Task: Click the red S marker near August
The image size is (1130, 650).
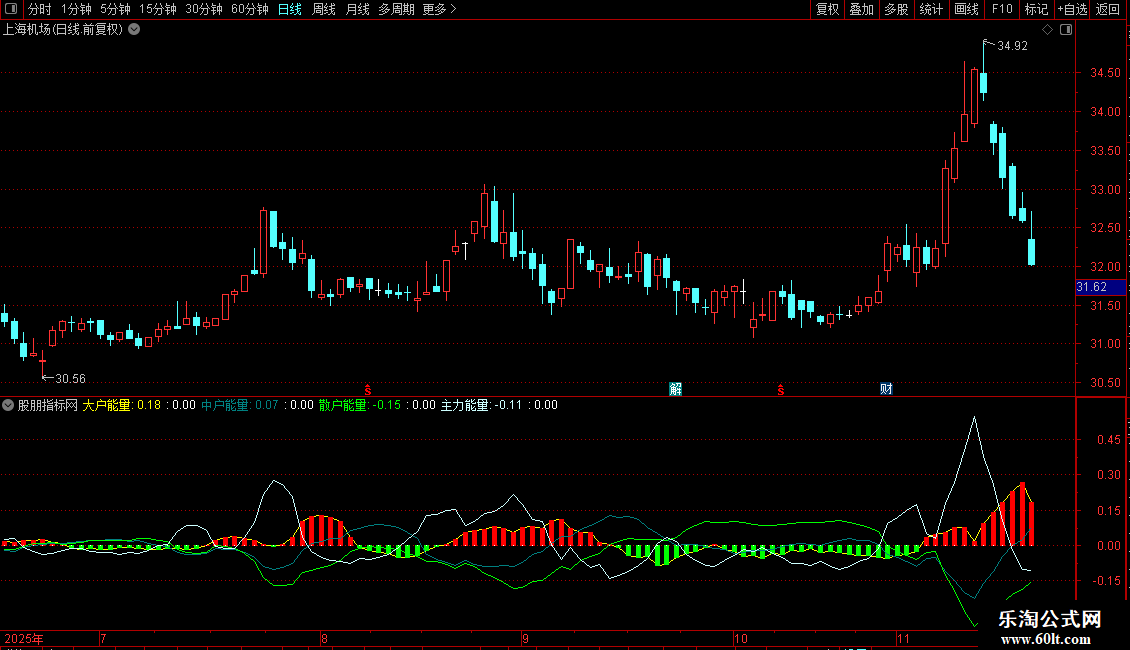Action: coord(368,390)
